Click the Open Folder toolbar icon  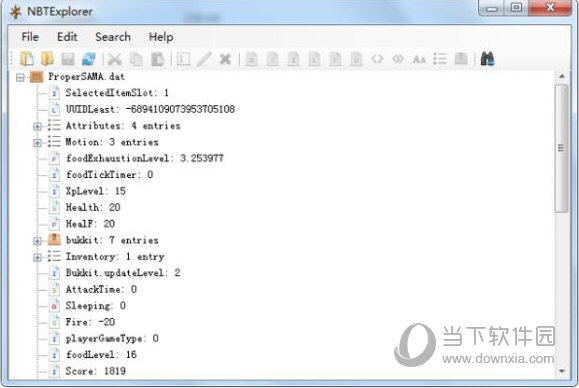click(47, 59)
